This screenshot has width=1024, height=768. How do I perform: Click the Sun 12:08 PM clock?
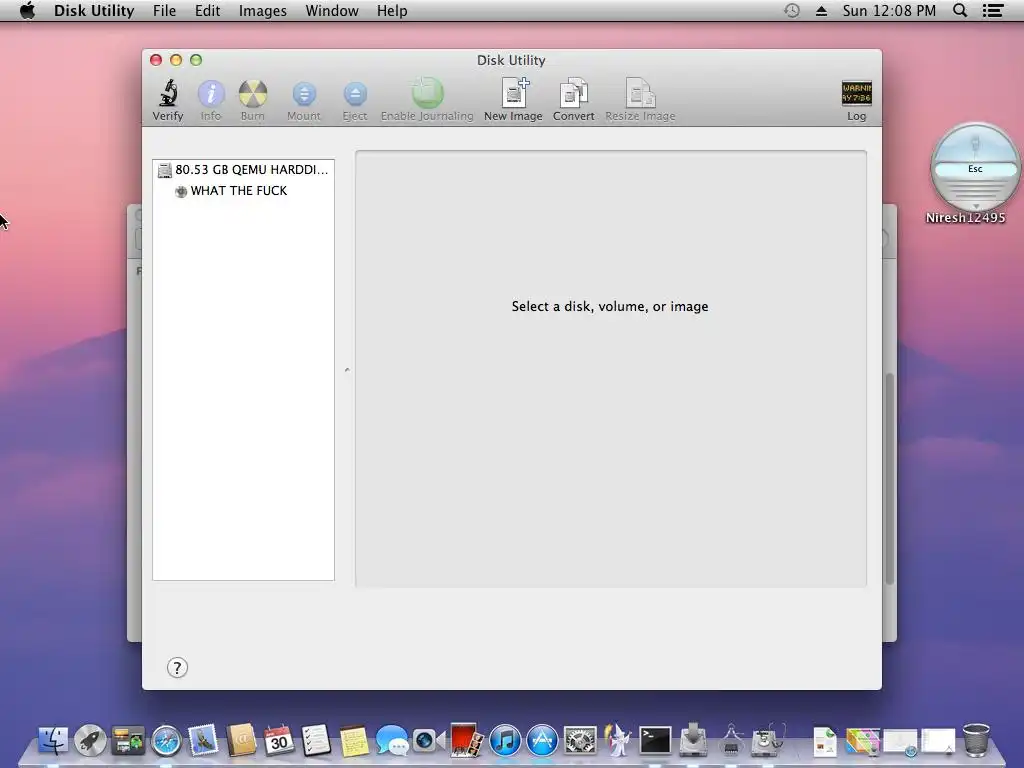pyautogui.click(x=889, y=10)
